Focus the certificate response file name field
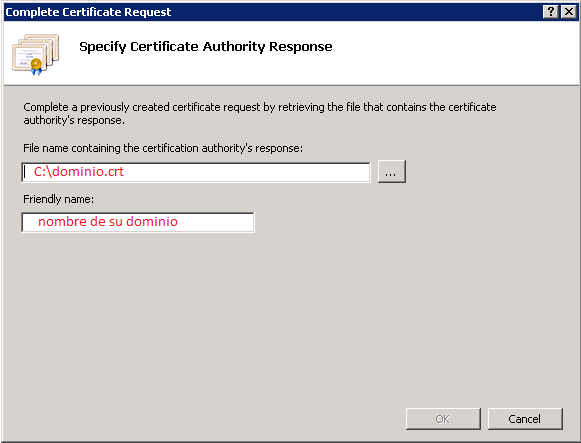 pos(196,172)
